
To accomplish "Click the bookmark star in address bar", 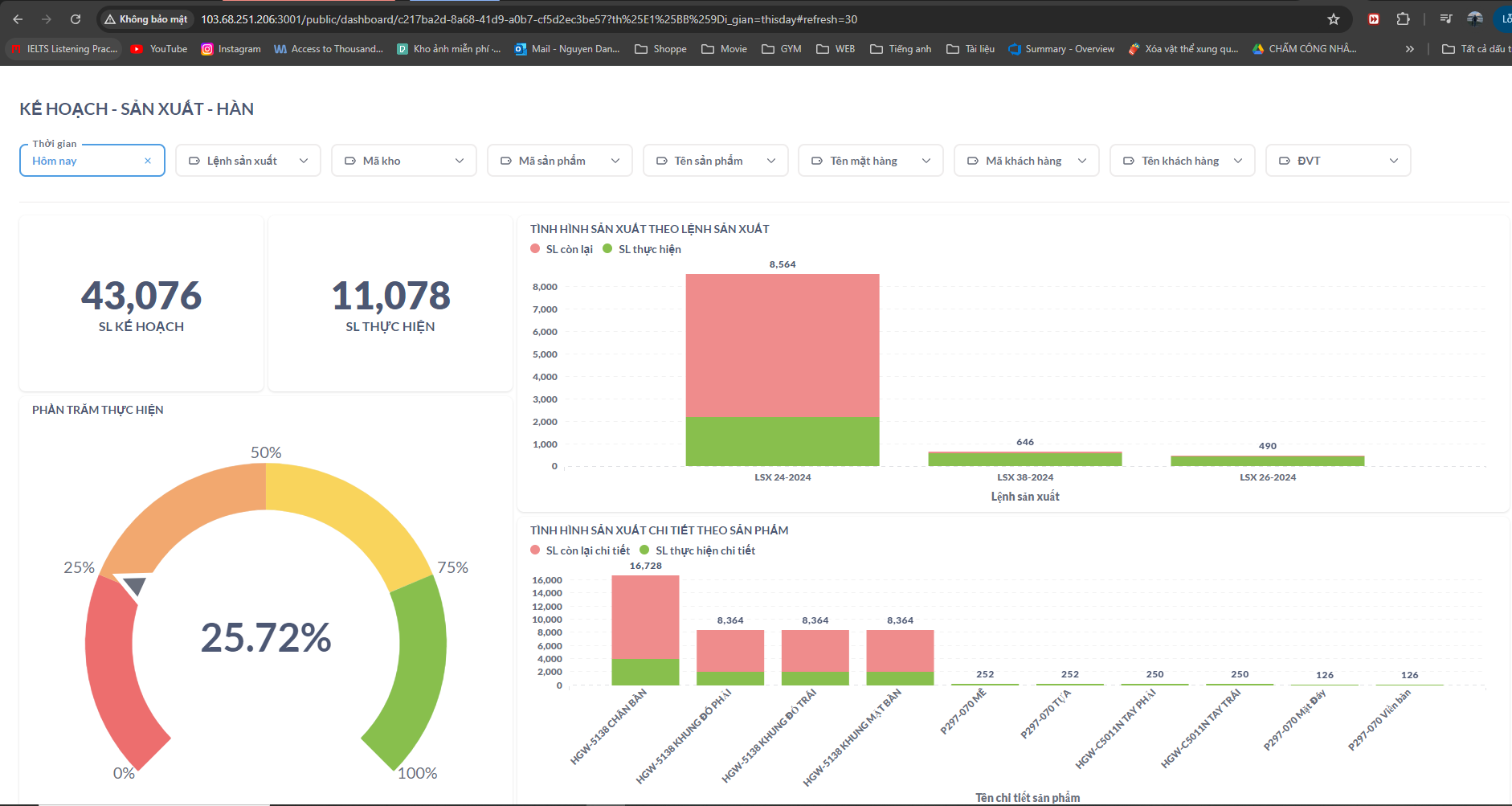I will (x=1333, y=18).
